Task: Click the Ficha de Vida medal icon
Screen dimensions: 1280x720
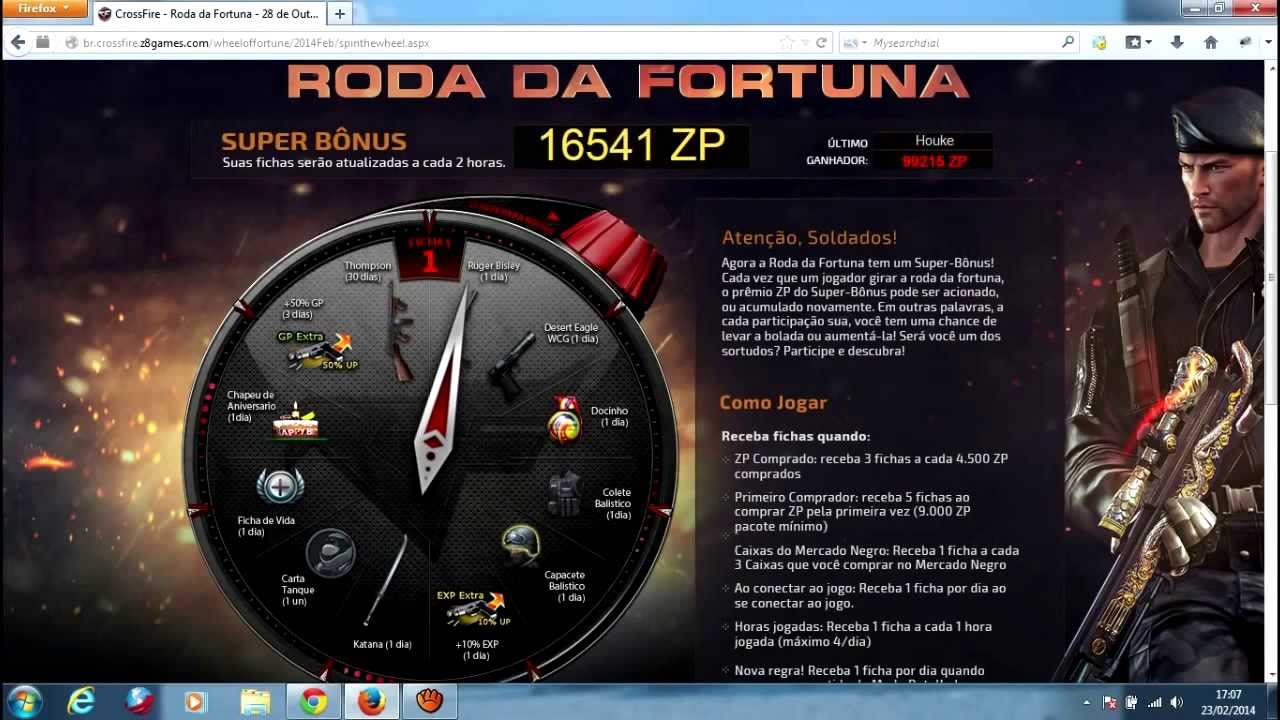Action: point(281,487)
